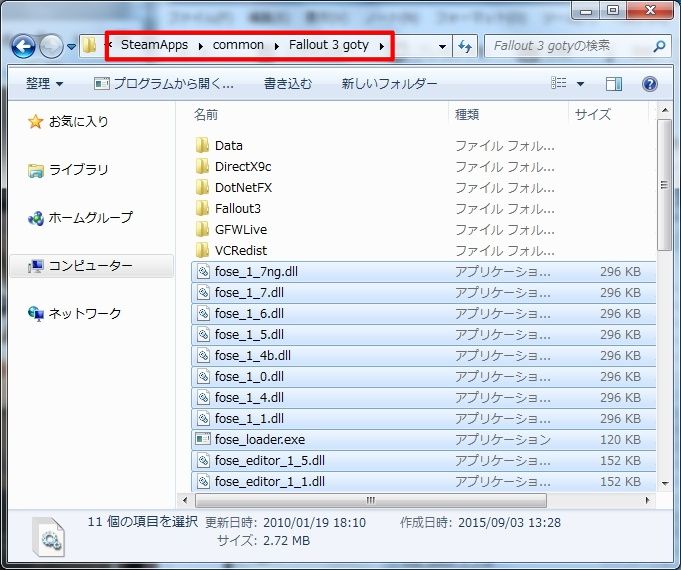Open the address bar history dropdown

tap(442, 46)
